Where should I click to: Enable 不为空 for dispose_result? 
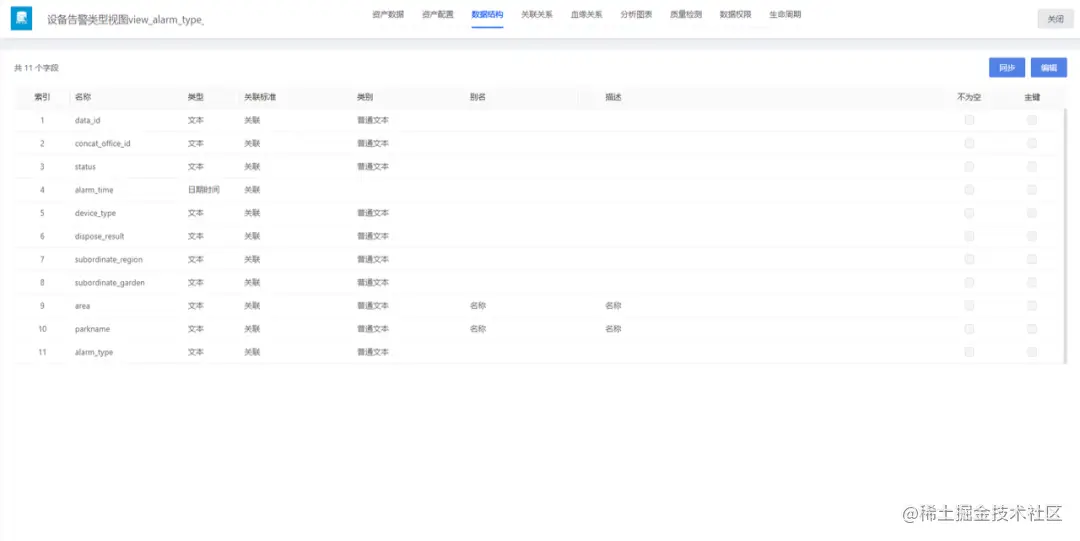[x=969, y=236]
